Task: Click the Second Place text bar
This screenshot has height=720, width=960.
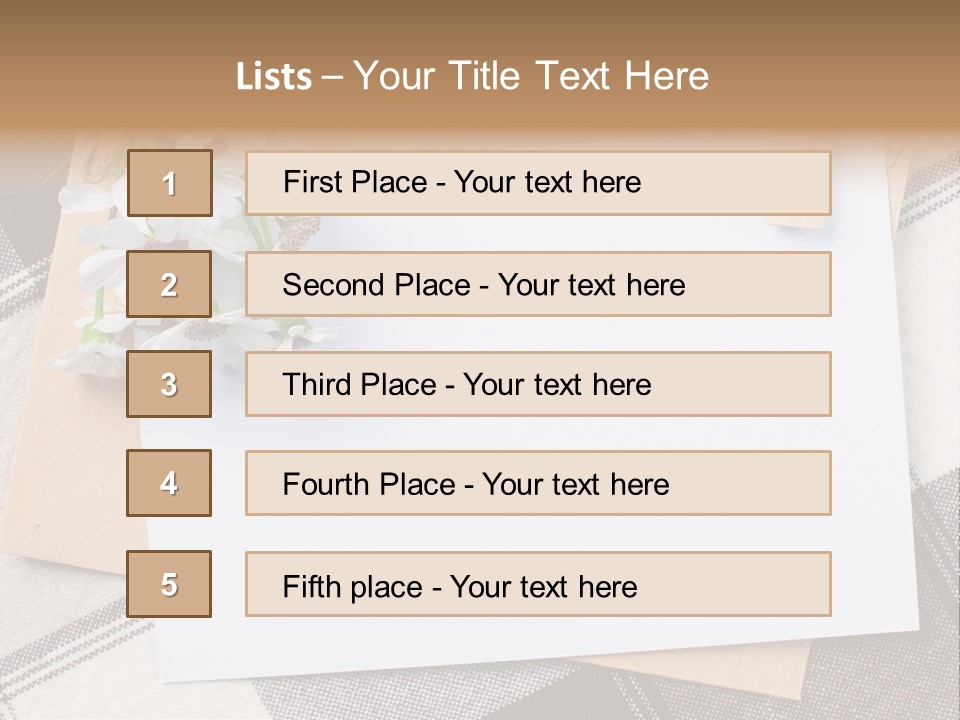Action: click(538, 284)
